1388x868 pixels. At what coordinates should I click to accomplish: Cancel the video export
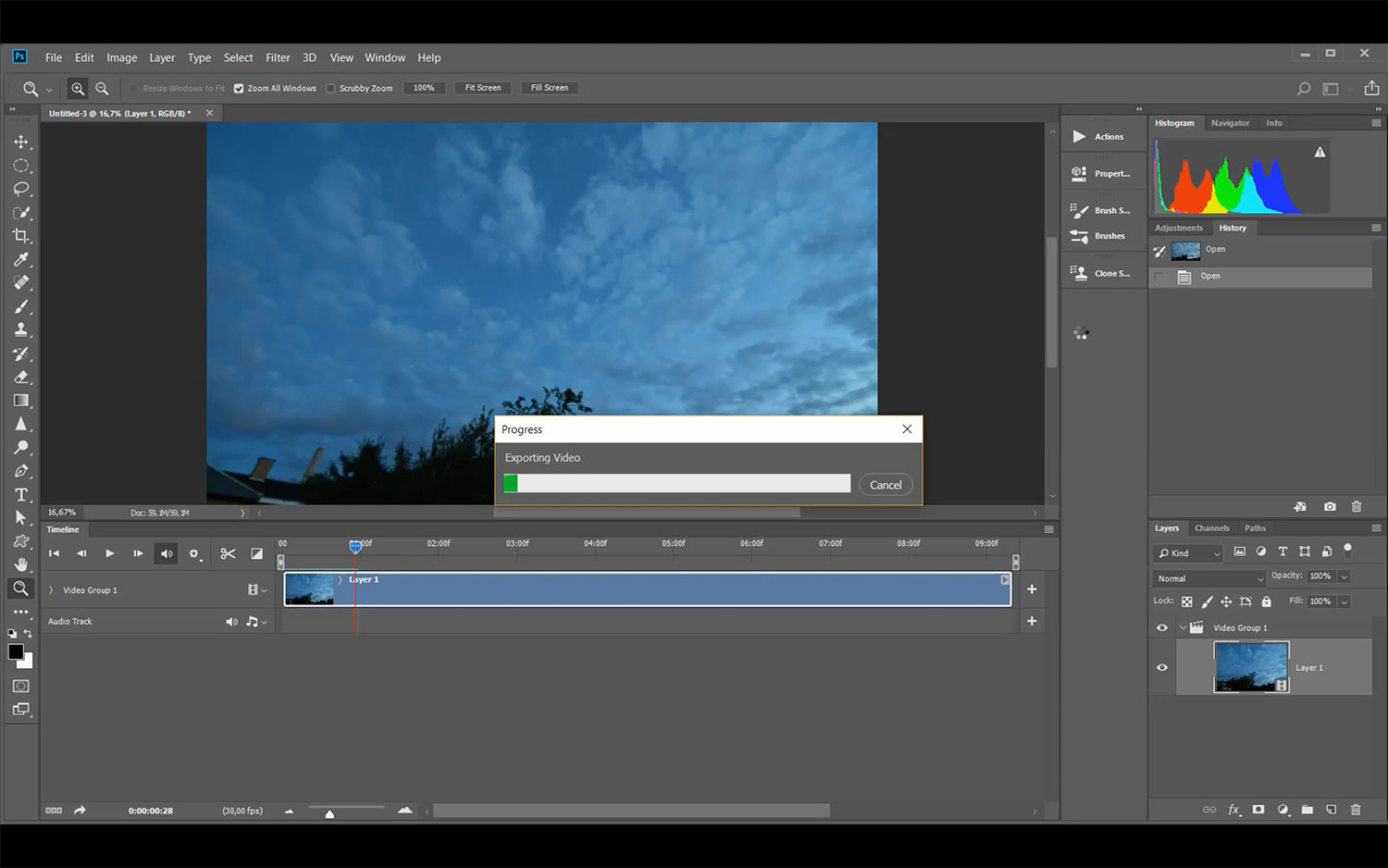885,485
